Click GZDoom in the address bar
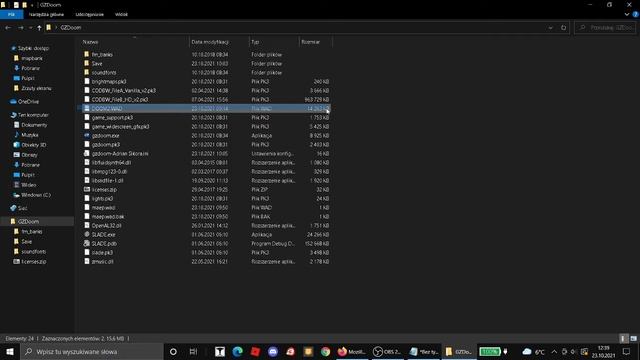 point(71,28)
